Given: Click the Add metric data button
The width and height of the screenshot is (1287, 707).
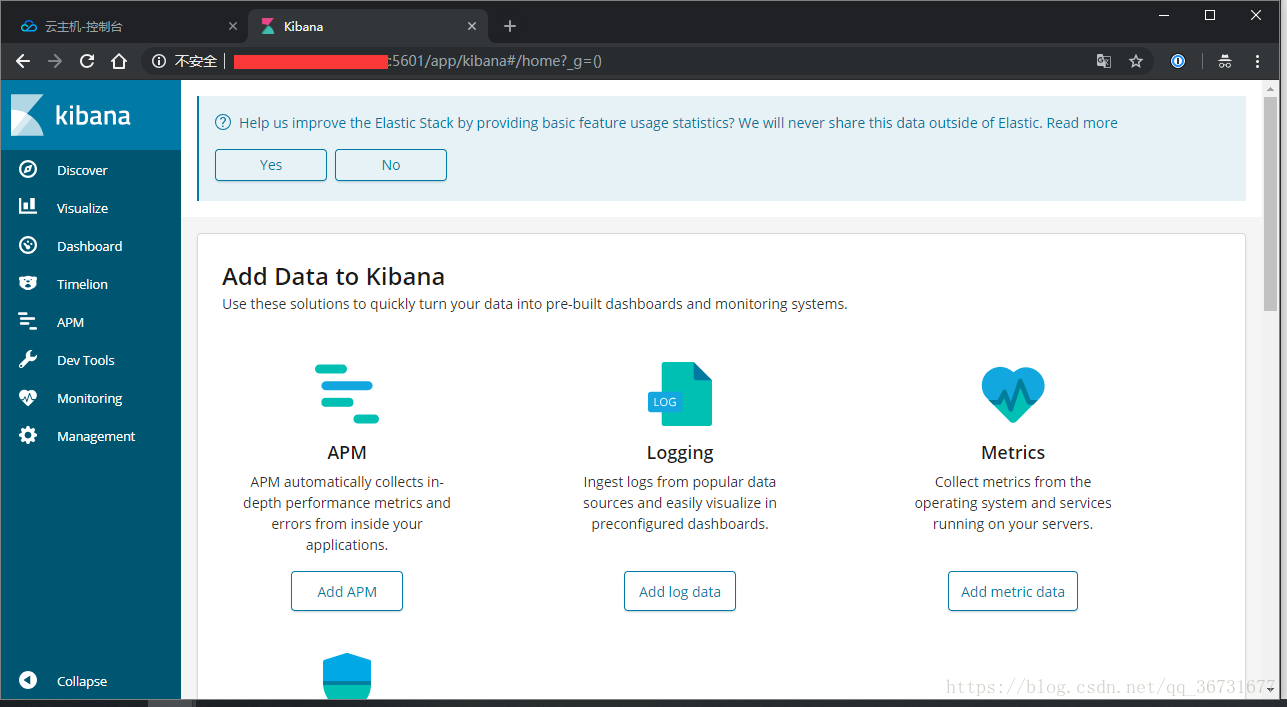Looking at the screenshot, I should tap(1013, 591).
